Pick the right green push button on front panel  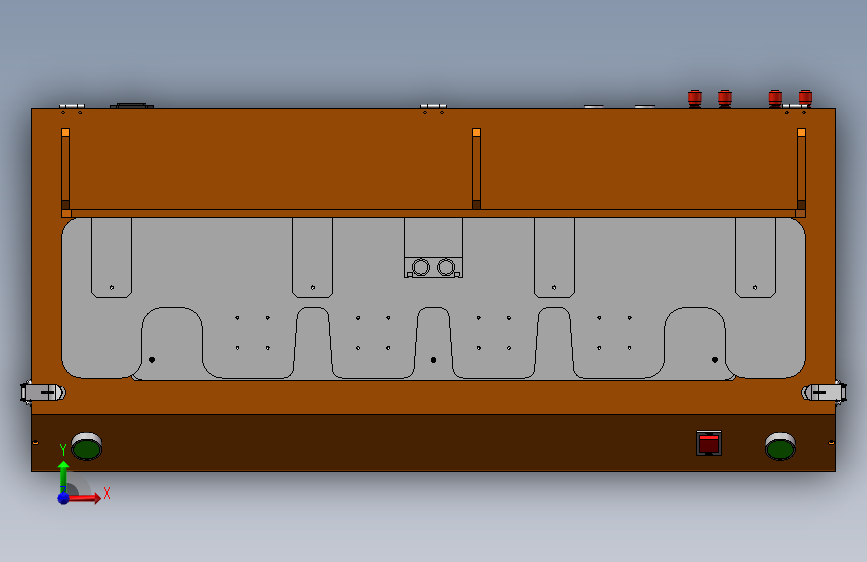(x=780, y=446)
